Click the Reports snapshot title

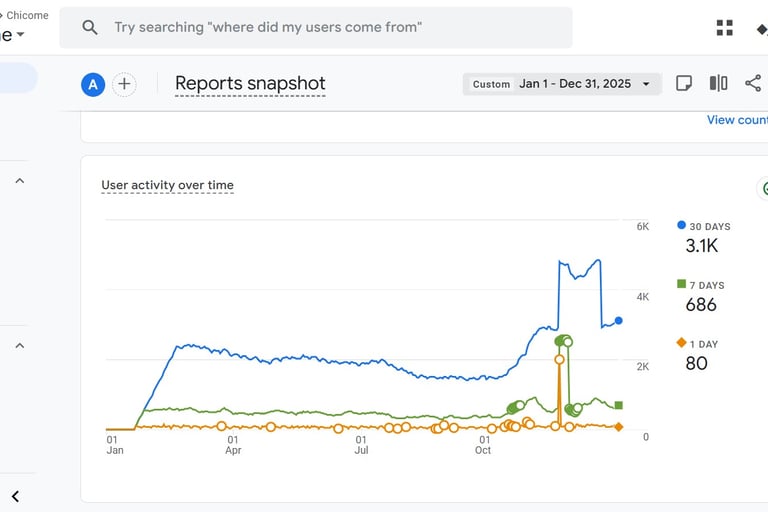pyautogui.click(x=250, y=84)
